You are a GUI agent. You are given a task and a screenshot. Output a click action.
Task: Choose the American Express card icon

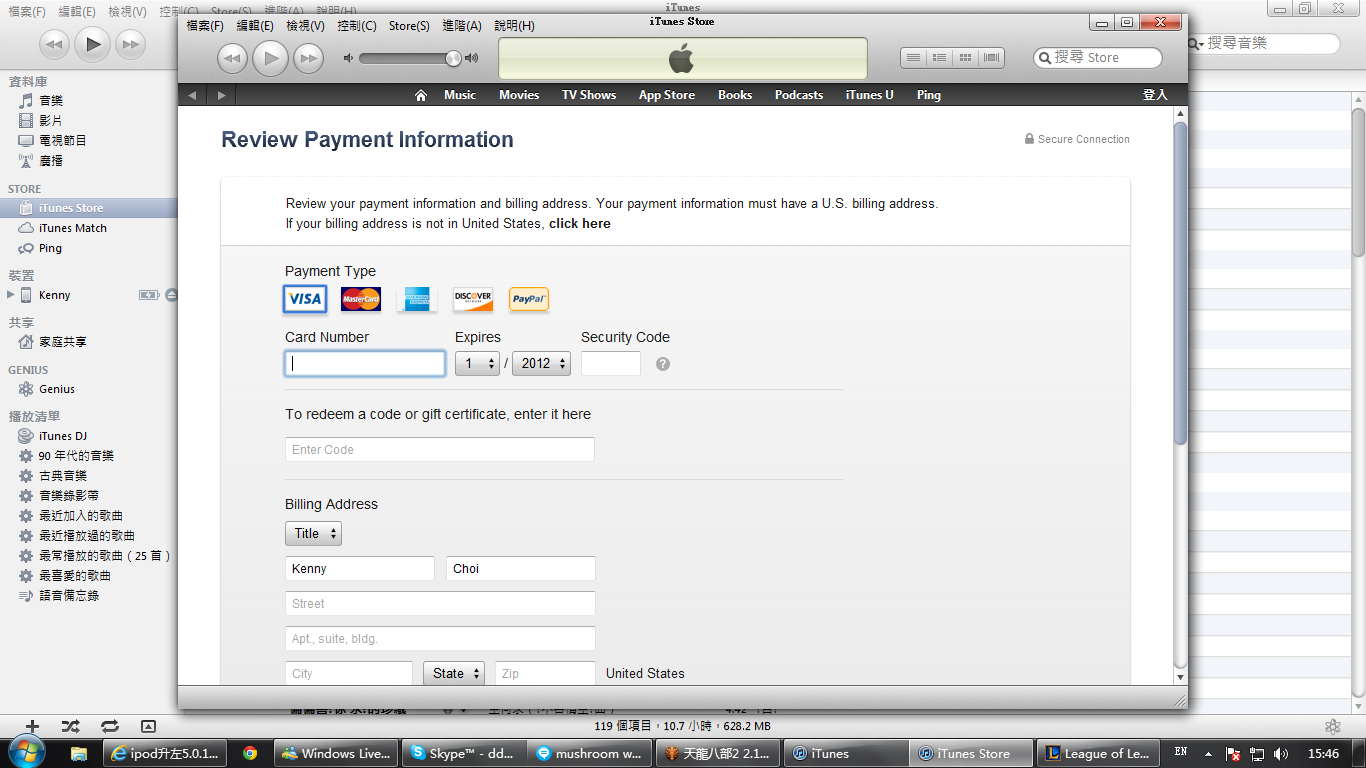[x=417, y=299]
